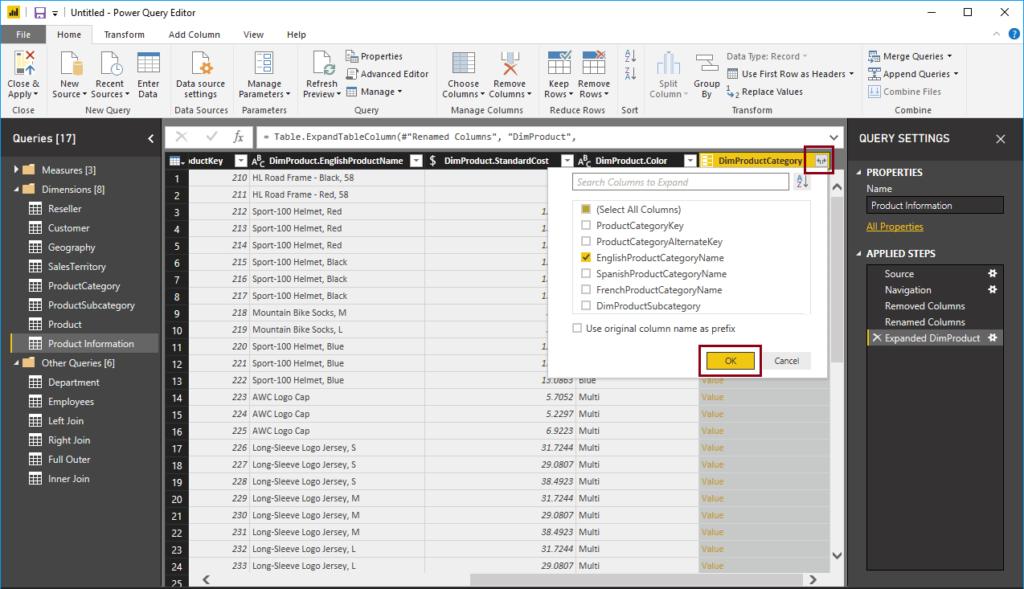This screenshot has height=589, width=1024.
Task: Open the DimProduct.Color column filter dropdown
Action: click(688, 160)
